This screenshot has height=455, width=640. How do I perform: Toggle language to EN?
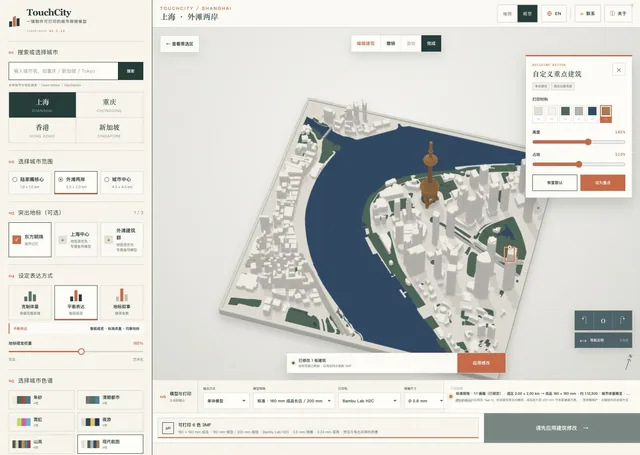pyautogui.click(x=554, y=13)
